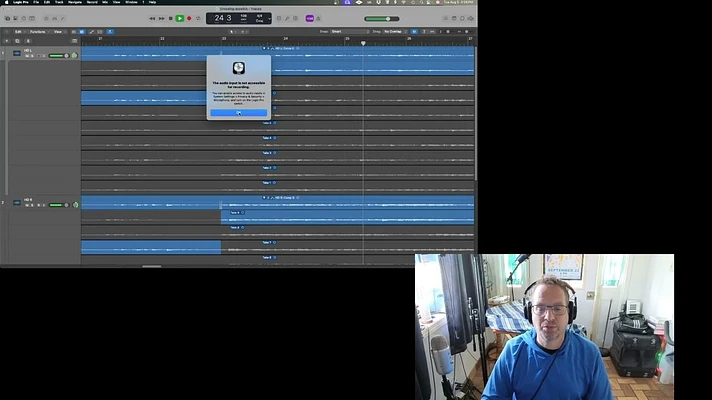
Task: Open the Drag No Overlap dropdown
Action: pyautogui.click(x=395, y=32)
